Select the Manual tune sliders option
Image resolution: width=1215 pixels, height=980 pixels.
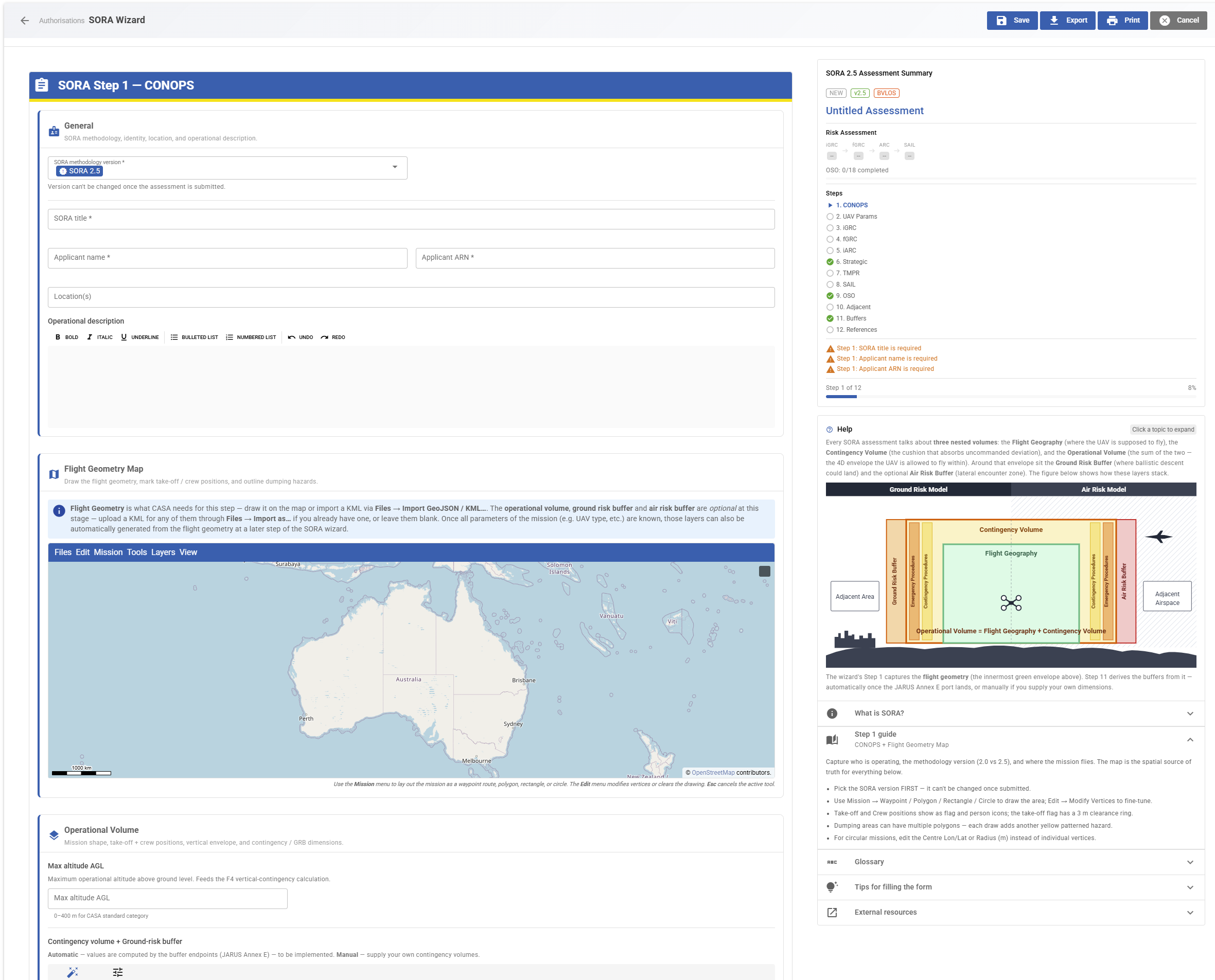click(117, 972)
